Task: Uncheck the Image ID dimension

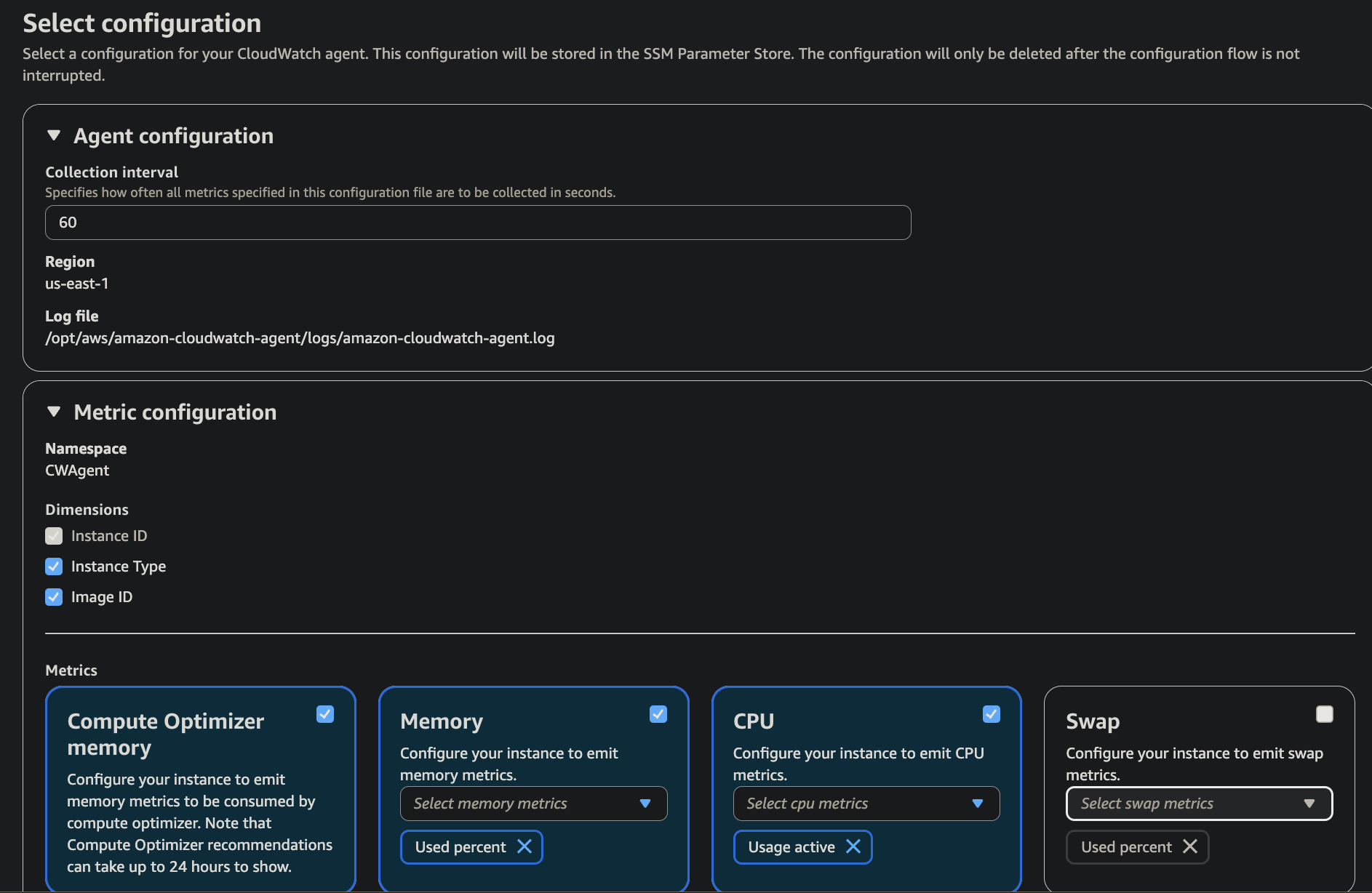Action: (x=54, y=597)
